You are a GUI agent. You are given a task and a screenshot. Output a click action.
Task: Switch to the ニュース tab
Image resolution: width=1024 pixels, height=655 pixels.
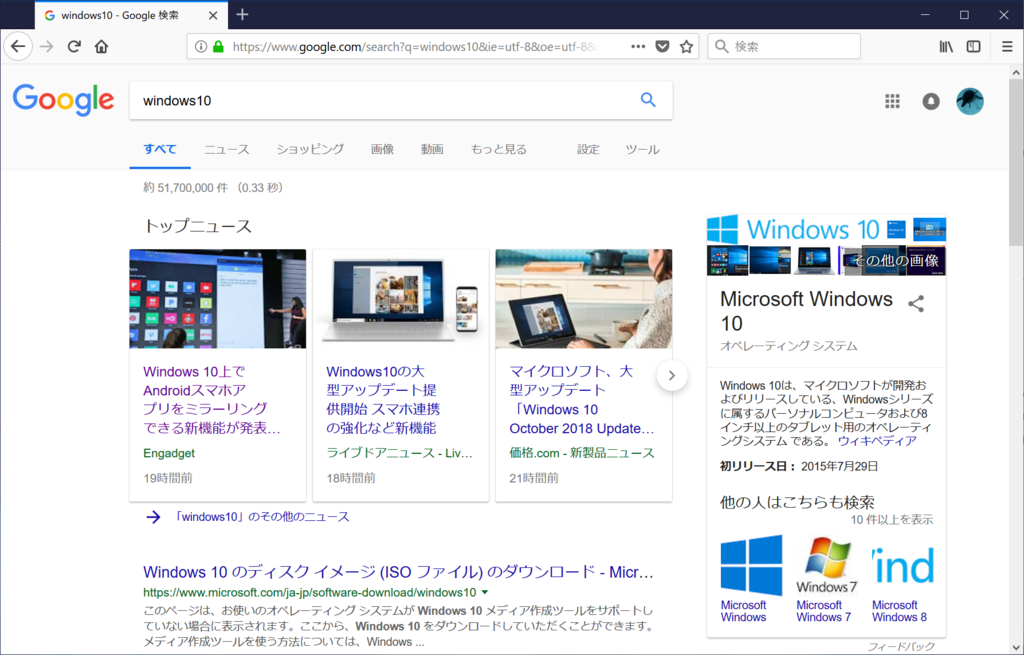click(x=227, y=149)
